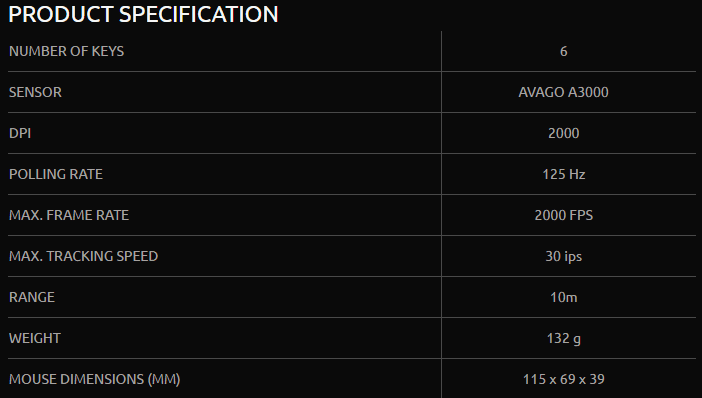This screenshot has width=702, height=398.
Task: Click the value 6 for keys
Action: 564,51
